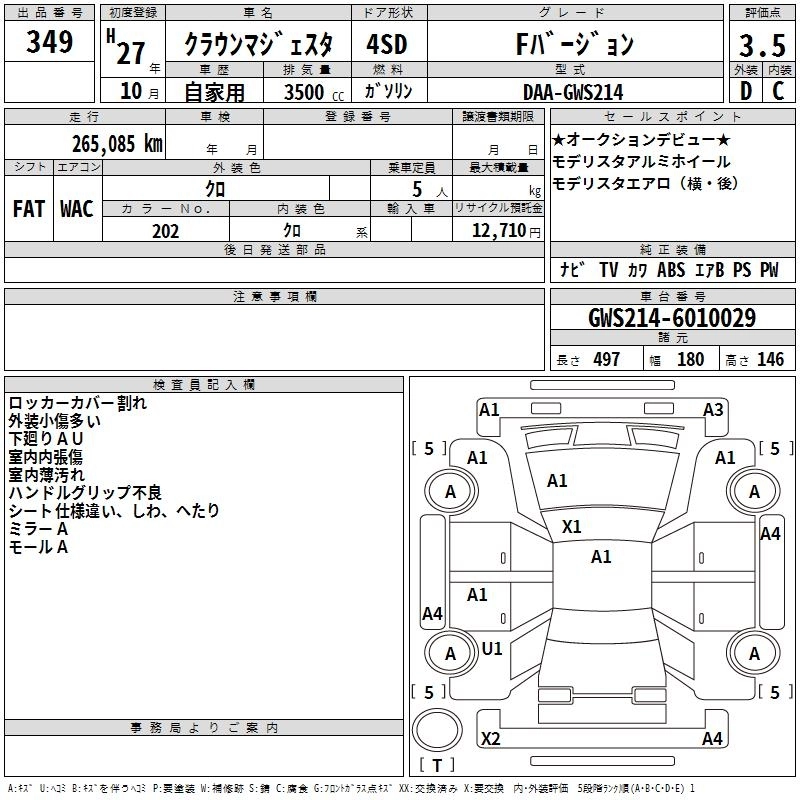The height and width of the screenshot is (800, 800).
Task: Click the car name クラウンマジェスタ
Action: click(258, 44)
